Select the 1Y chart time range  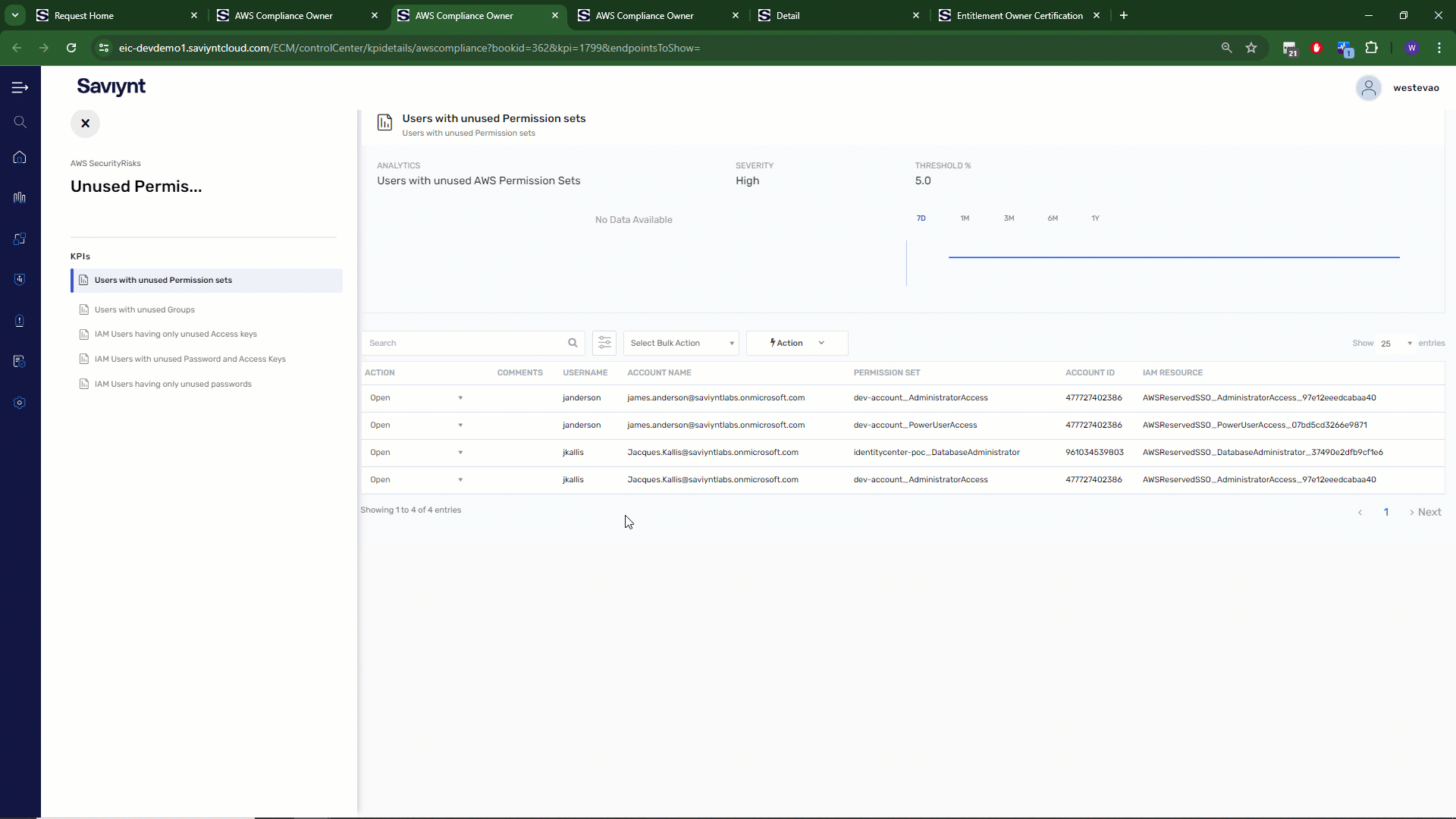tap(1095, 218)
